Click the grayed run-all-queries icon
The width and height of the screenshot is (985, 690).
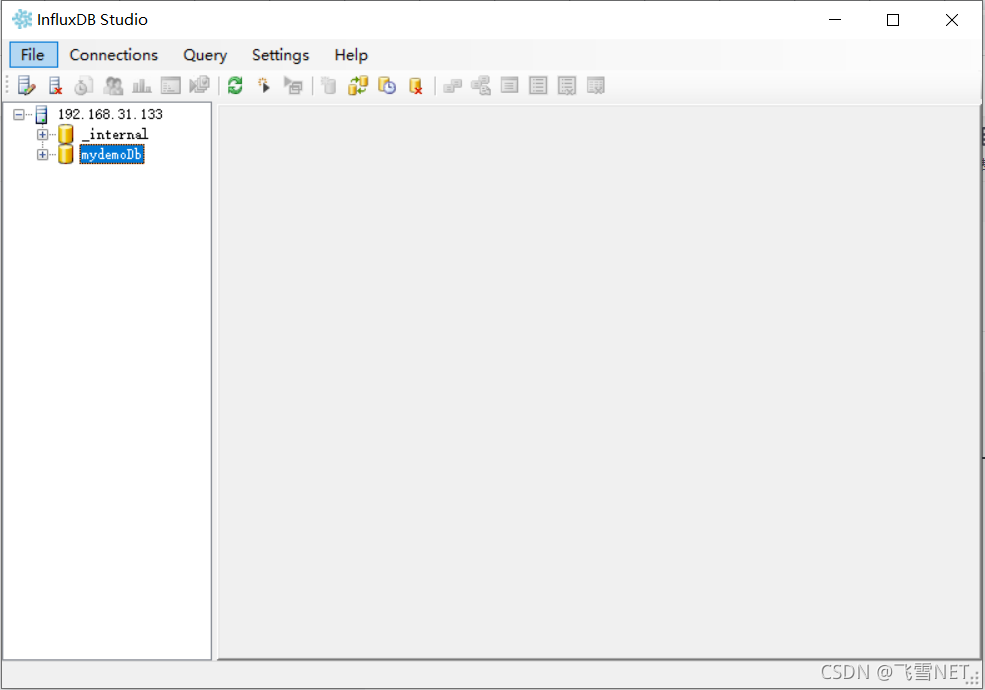click(293, 85)
